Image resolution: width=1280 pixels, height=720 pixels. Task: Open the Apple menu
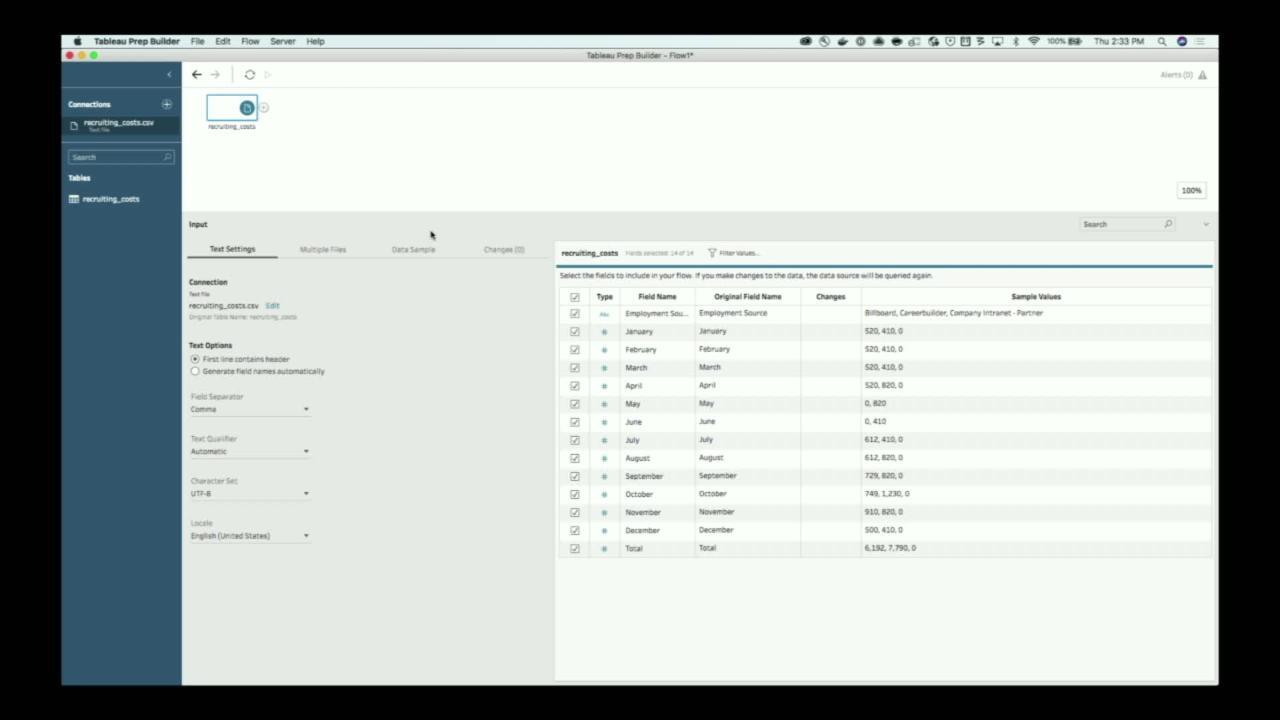click(x=77, y=42)
